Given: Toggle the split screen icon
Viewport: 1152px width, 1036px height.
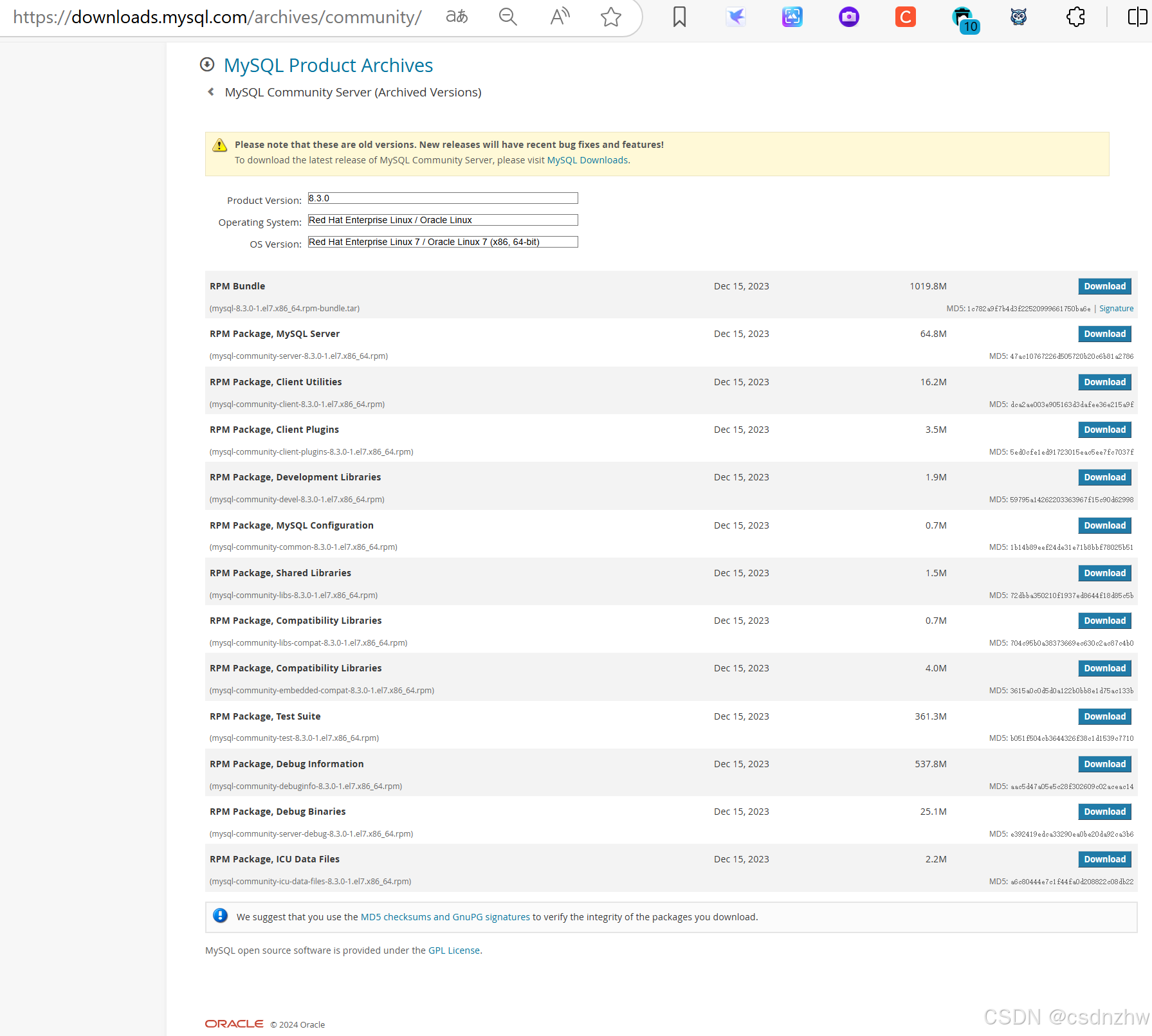Looking at the screenshot, I should (x=1137, y=17).
